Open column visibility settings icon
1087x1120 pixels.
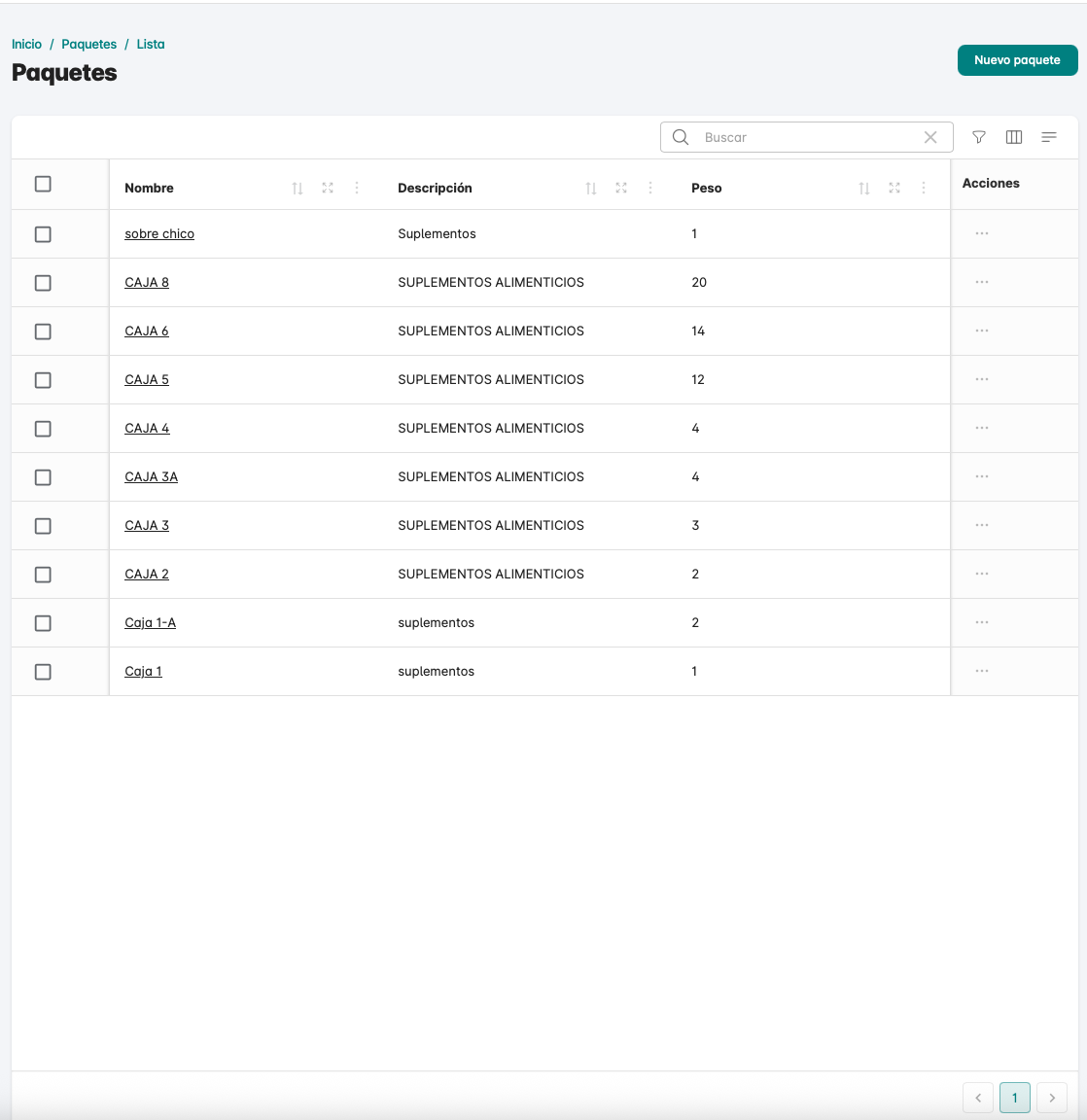point(1014,137)
